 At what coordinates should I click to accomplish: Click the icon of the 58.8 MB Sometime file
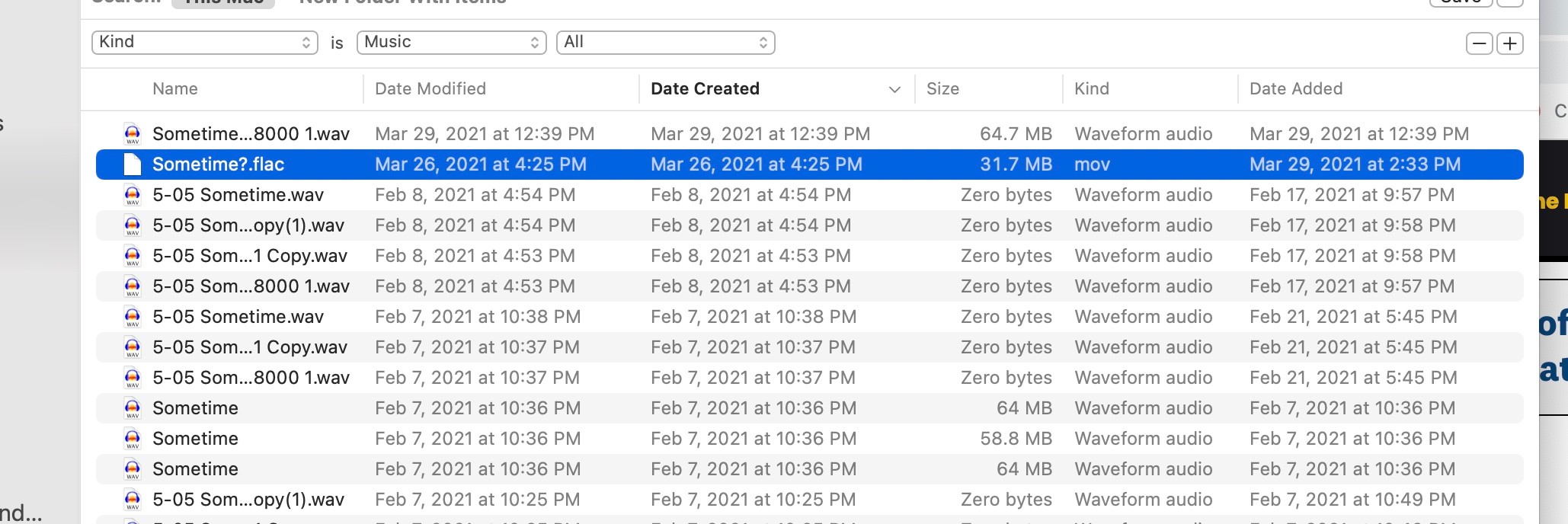click(x=132, y=439)
